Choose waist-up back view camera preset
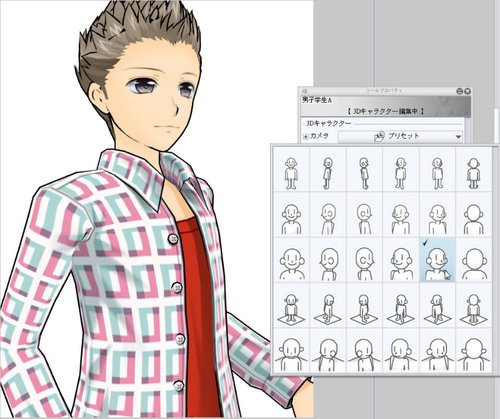 pos(474,215)
